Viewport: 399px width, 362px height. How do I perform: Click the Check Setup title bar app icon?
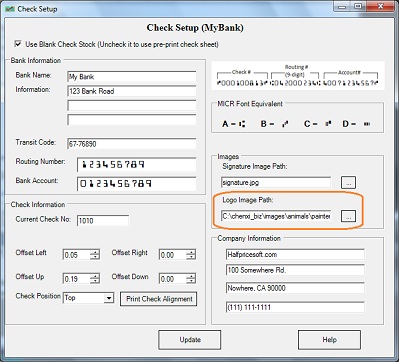(x=10, y=9)
